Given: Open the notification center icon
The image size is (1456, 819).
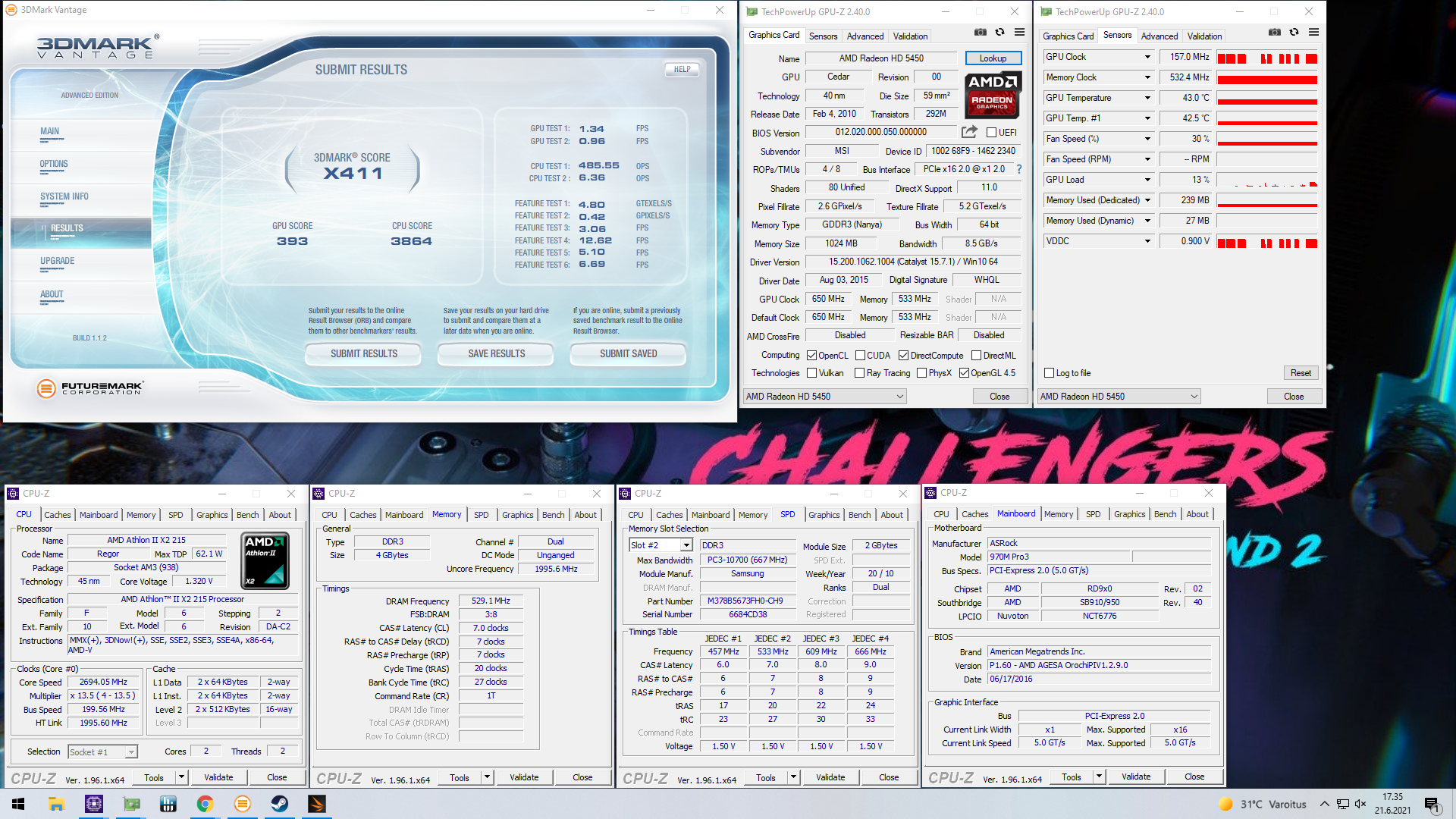Looking at the screenshot, I should click(x=1432, y=805).
